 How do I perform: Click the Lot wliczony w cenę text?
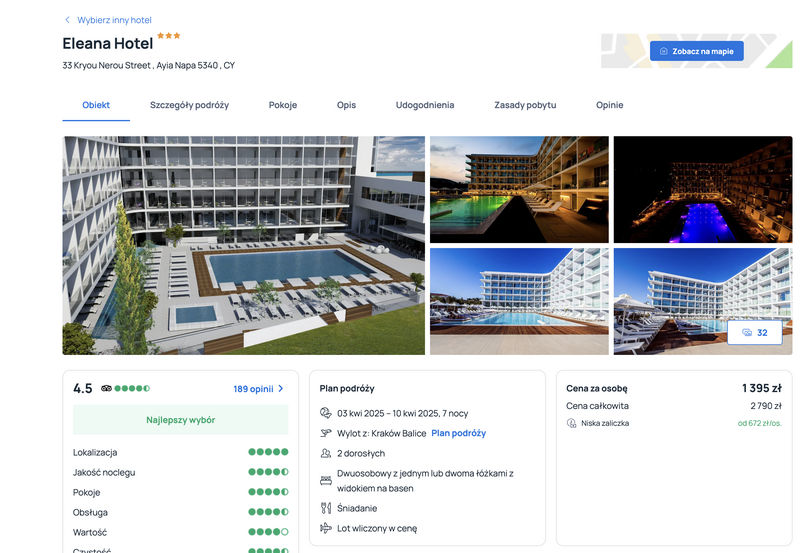377,529
